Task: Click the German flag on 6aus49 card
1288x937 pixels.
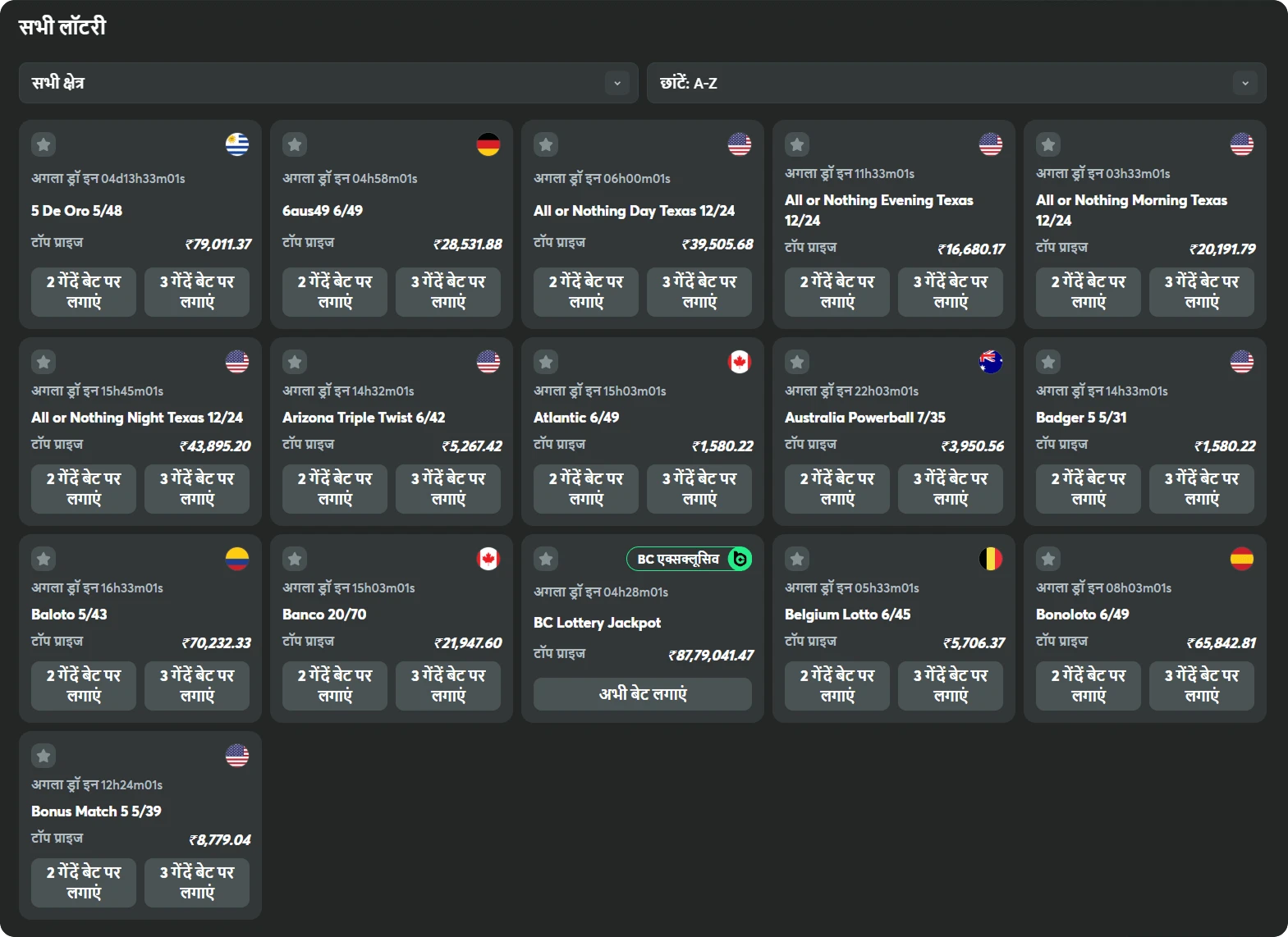Action: 488,144
